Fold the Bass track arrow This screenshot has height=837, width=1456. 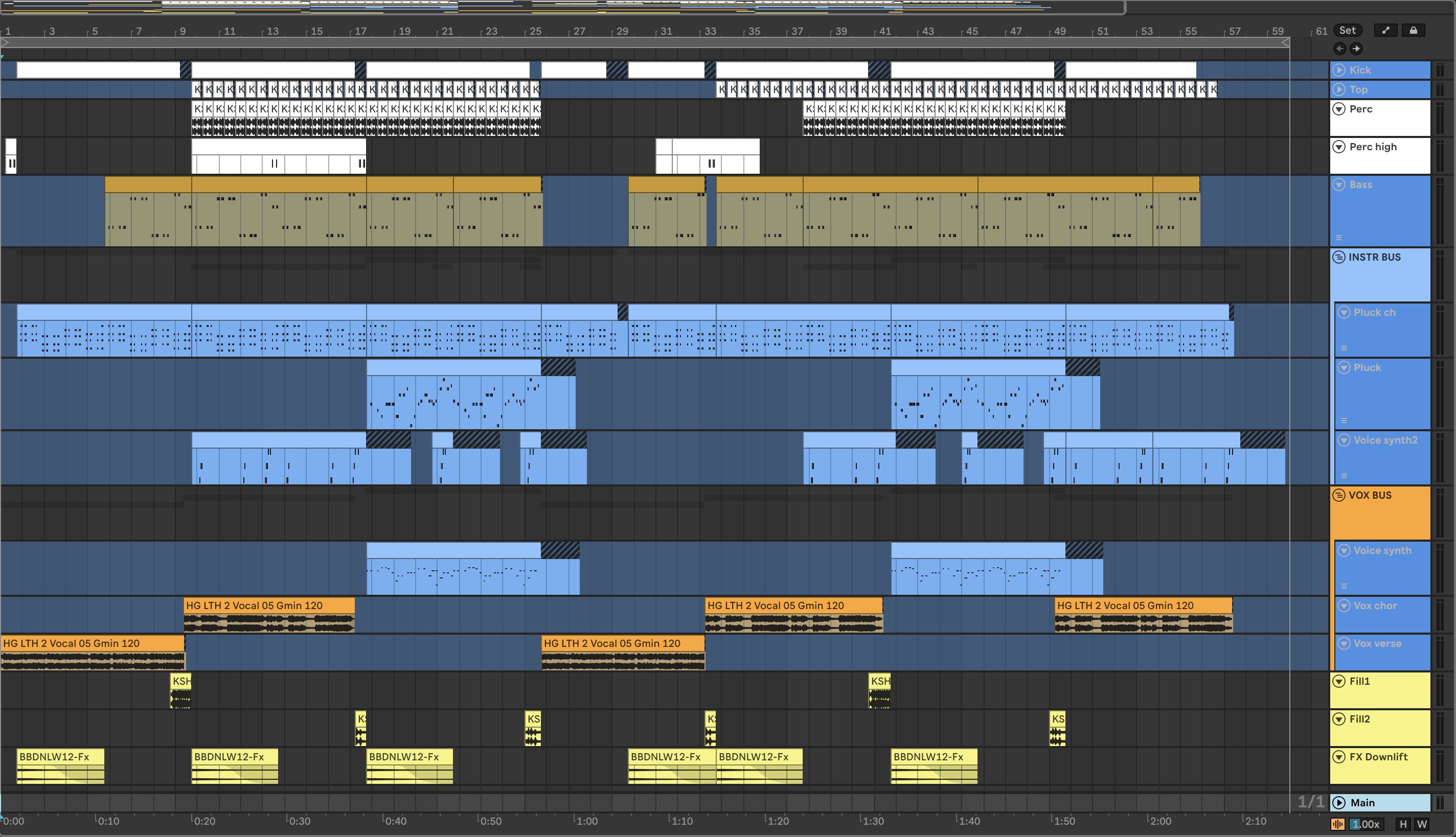tap(1339, 184)
